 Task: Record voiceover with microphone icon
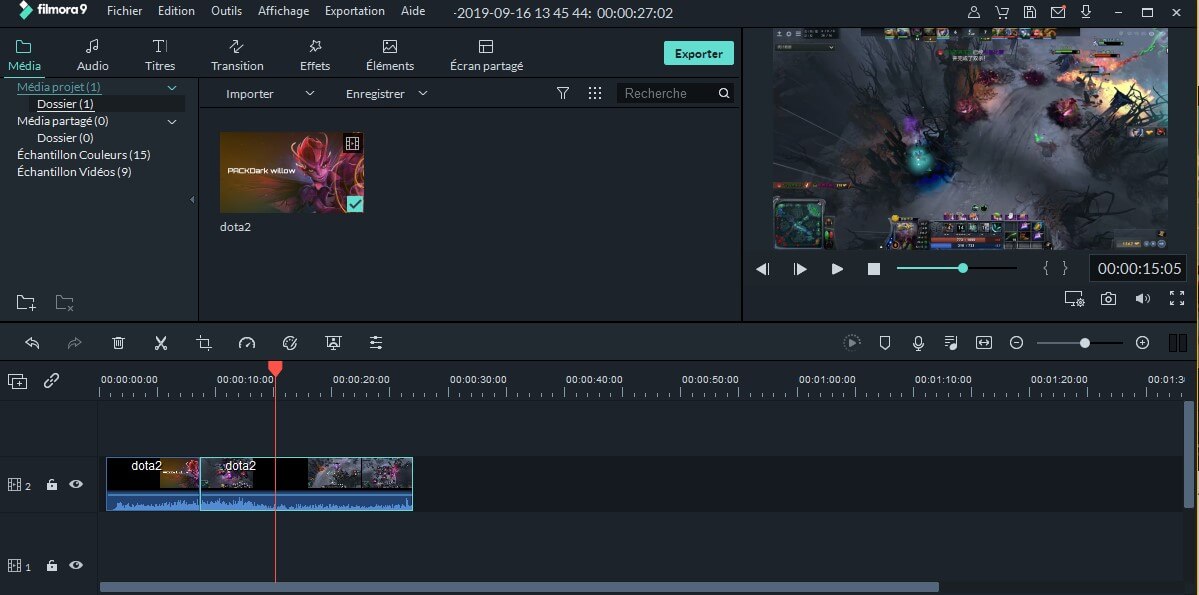tap(918, 343)
